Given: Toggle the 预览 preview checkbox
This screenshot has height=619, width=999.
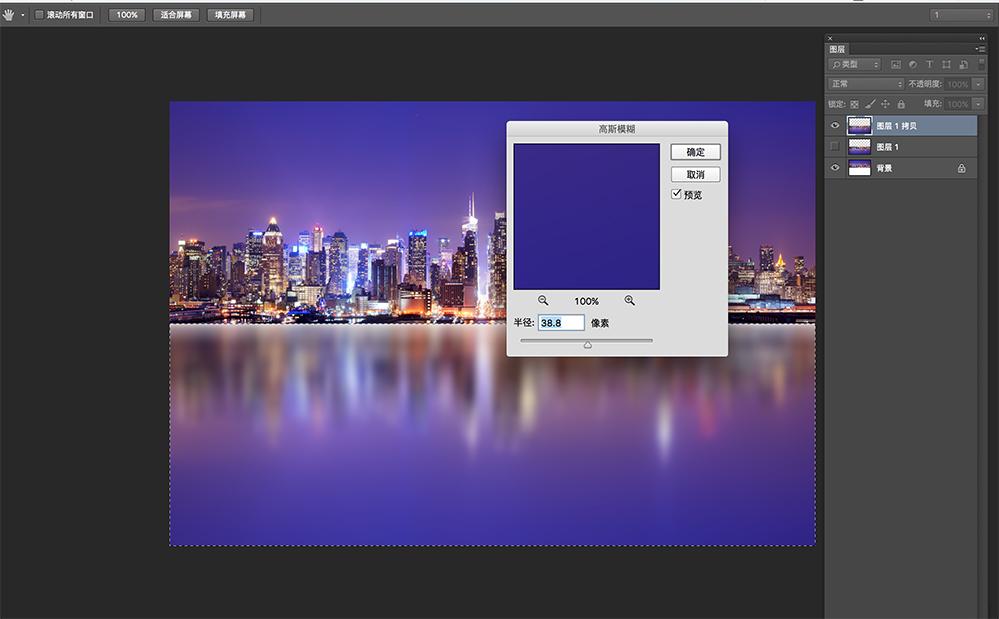Looking at the screenshot, I should point(677,194).
